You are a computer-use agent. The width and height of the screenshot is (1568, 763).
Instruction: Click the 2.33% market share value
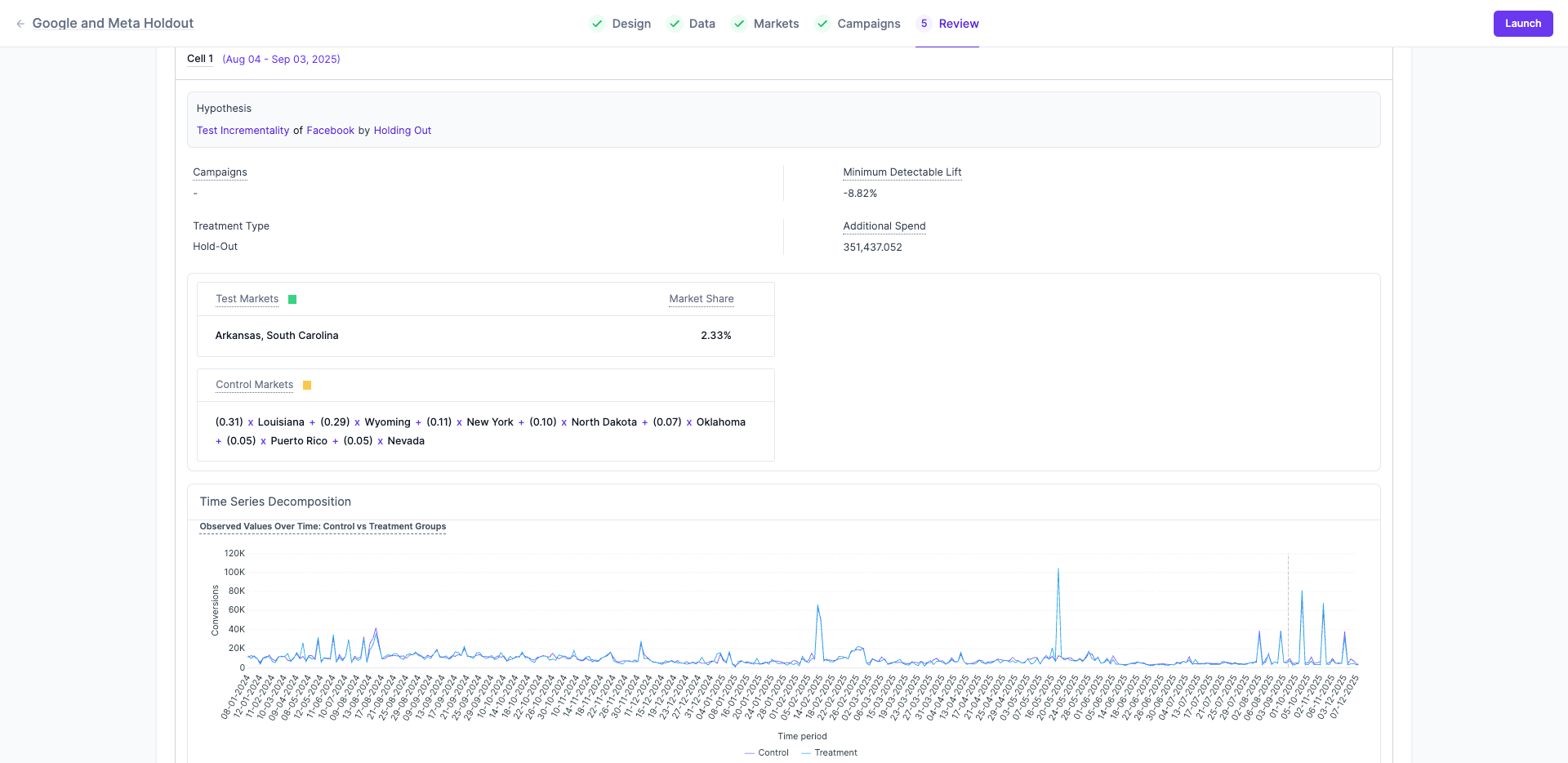(716, 336)
